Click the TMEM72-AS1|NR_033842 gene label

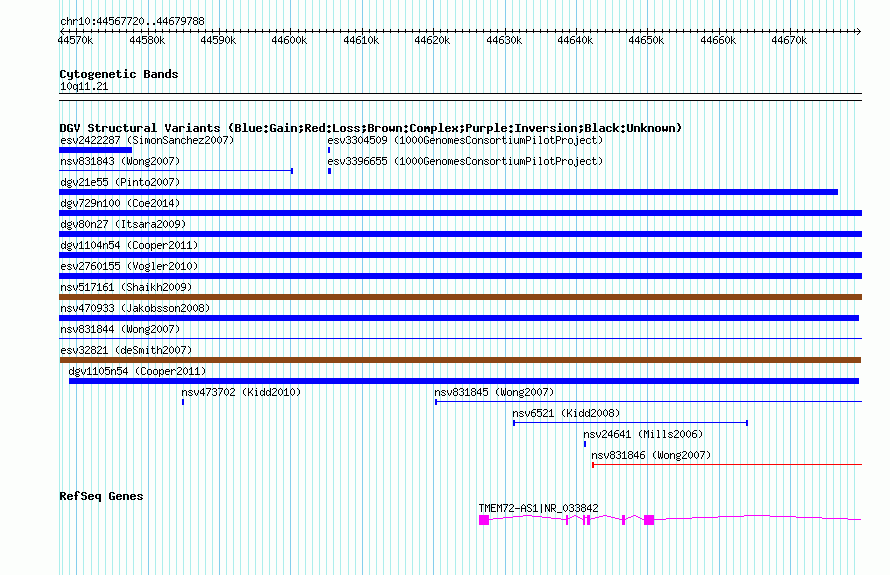point(538,508)
